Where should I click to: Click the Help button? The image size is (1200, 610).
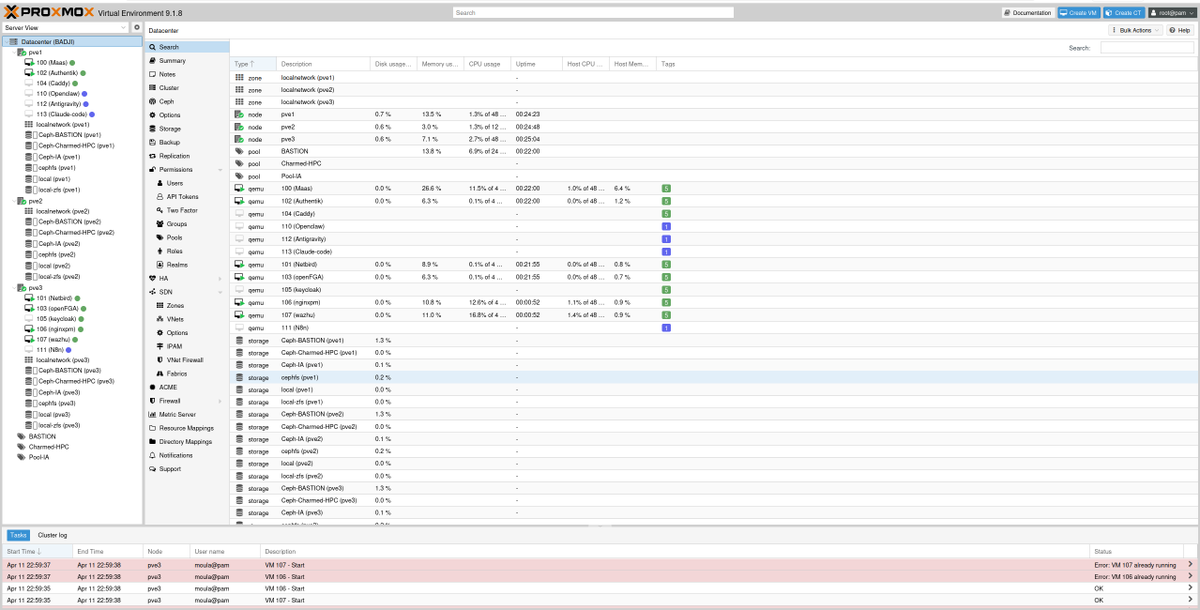1179,31
